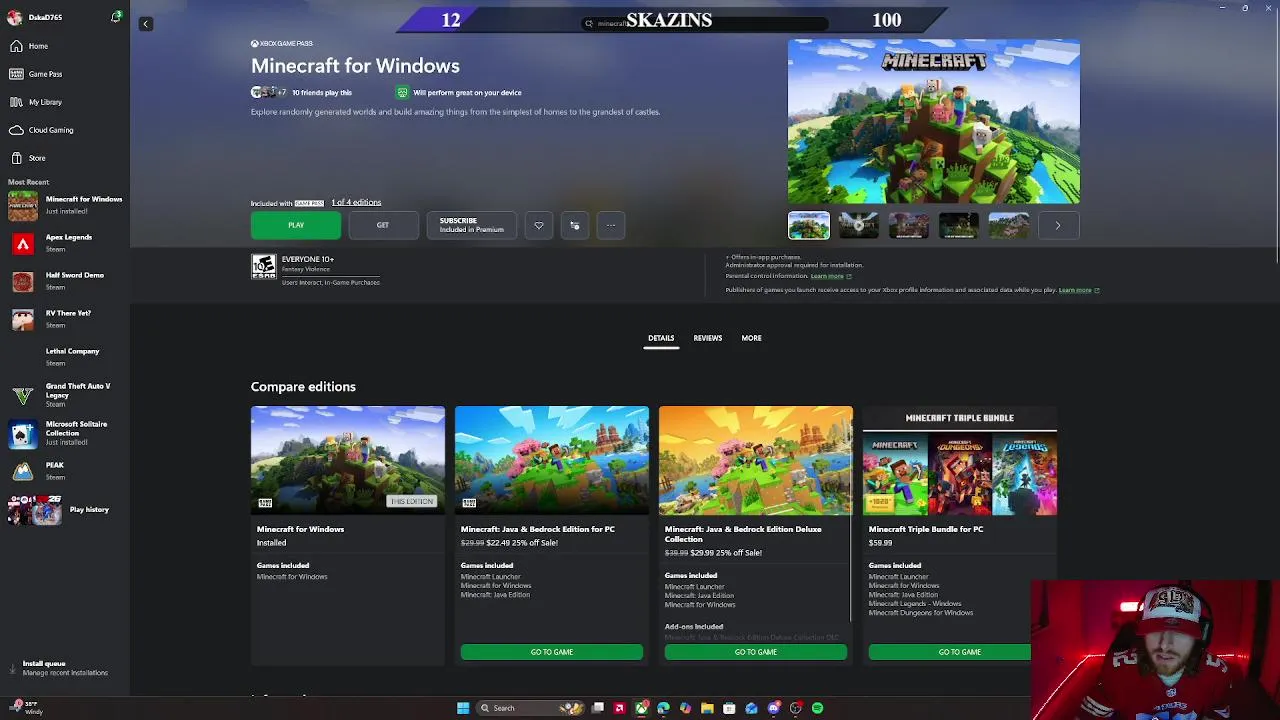Select the fifth gallery thumbnail

pyautogui.click(x=1009, y=226)
